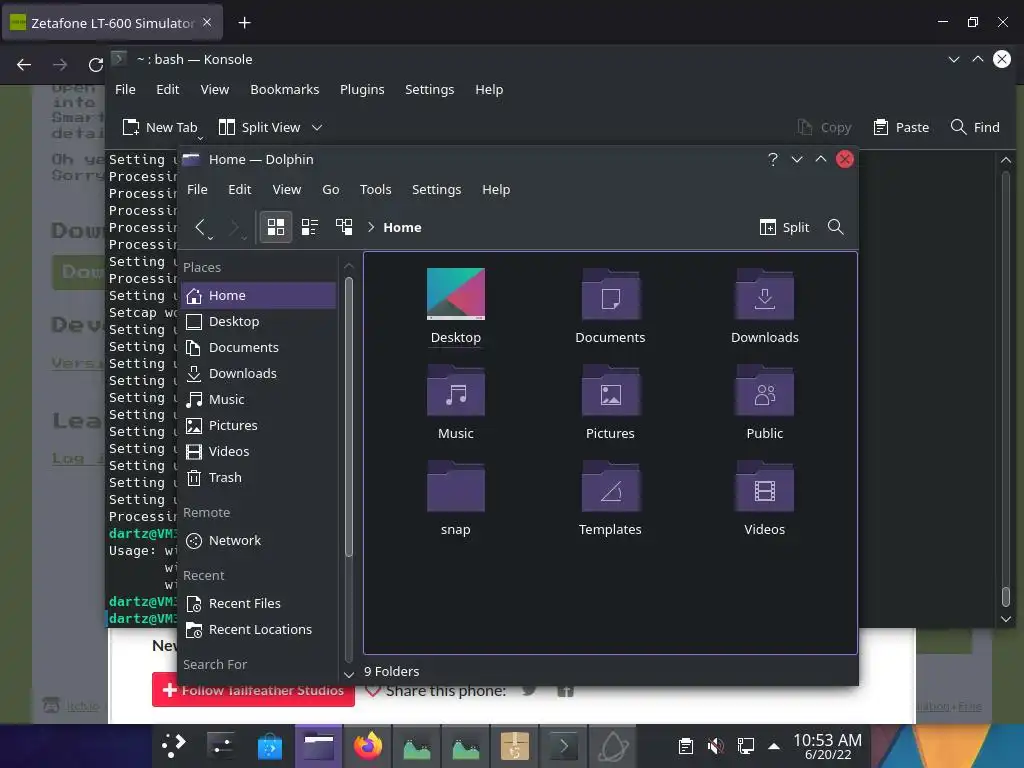Image resolution: width=1024 pixels, height=768 pixels.
Task: Go back in the browser
Action: pos(24,65)
